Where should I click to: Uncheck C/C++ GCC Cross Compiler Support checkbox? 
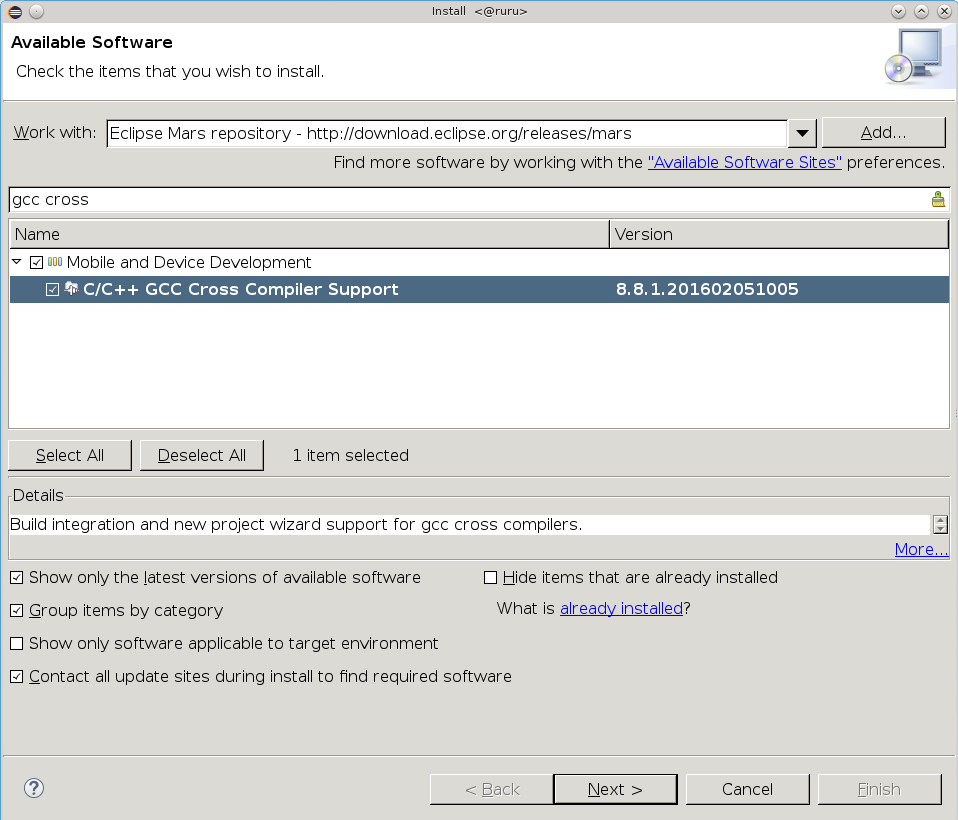53,290
